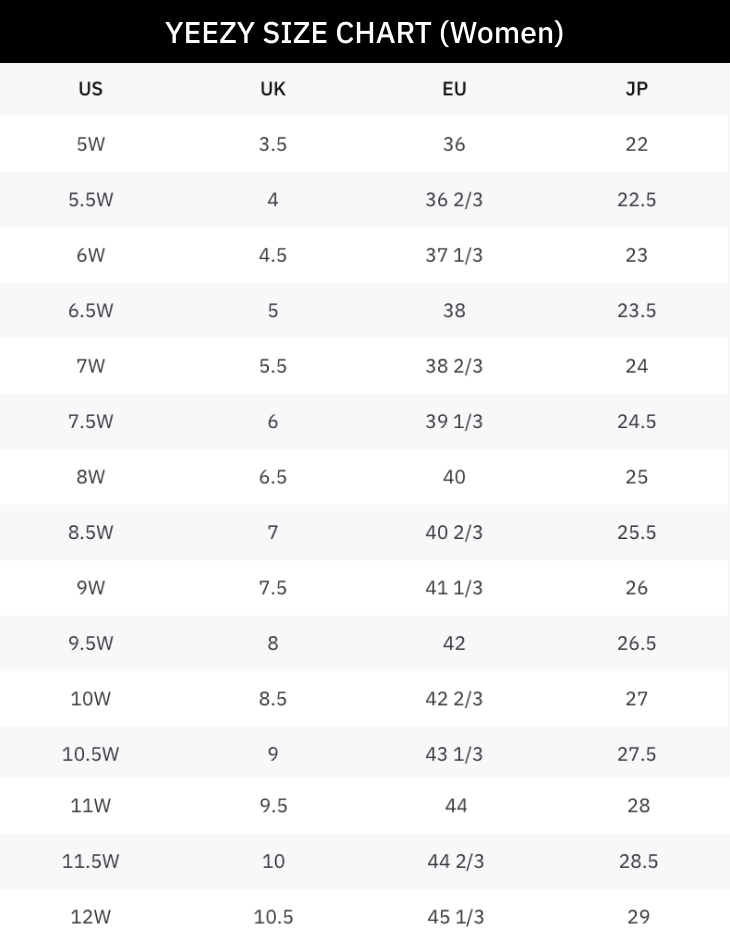The image size is (730, 936).
Task: Select the US column header
Action: point(90,89)
